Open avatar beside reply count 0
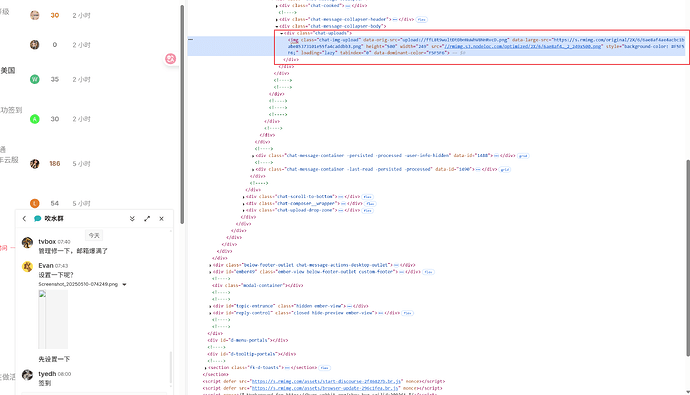Screen dimensions: 690x395 click(x=35, y=44)
